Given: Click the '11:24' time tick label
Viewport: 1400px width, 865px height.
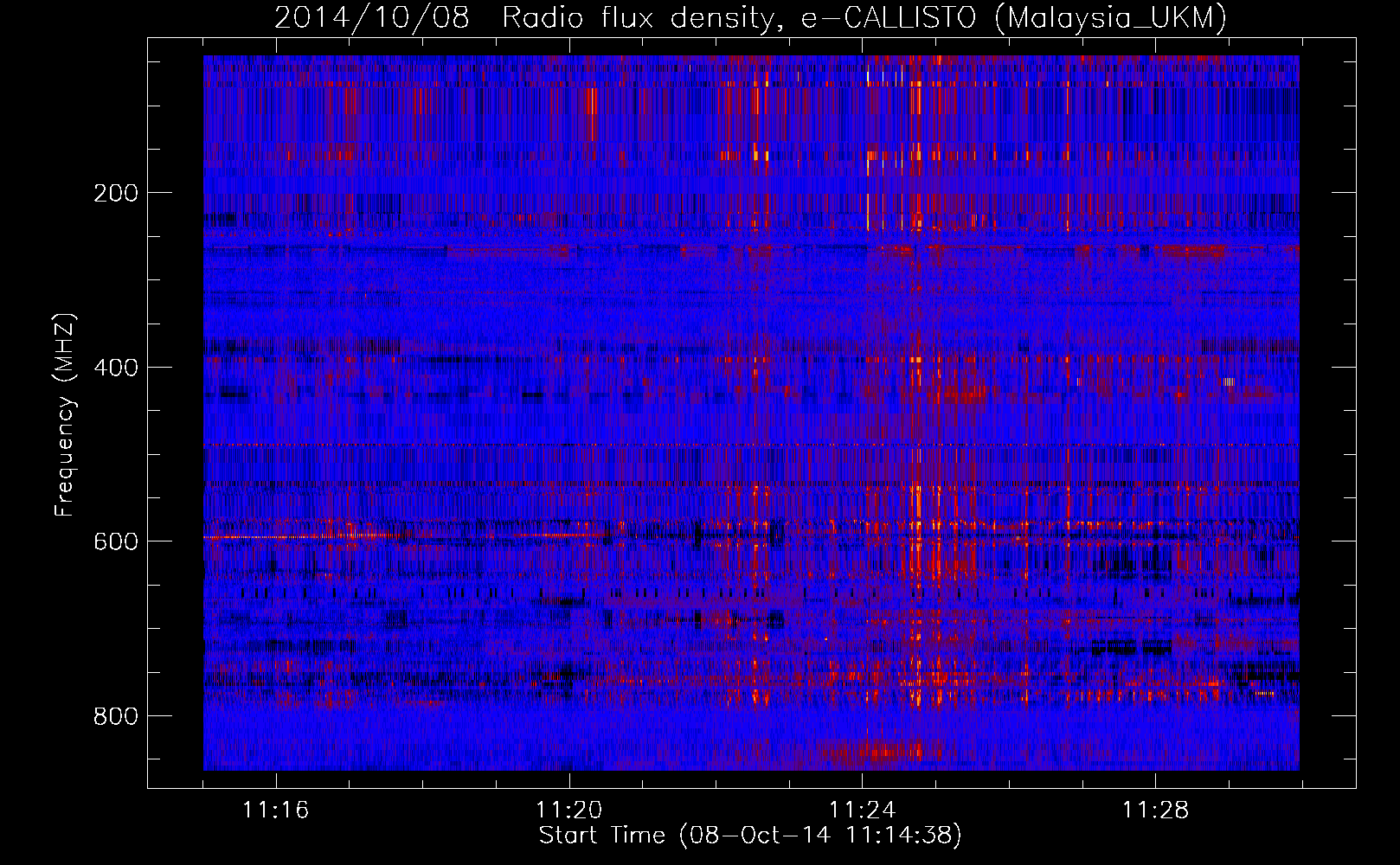Looking at the screenshot, I should coord(862,811).
